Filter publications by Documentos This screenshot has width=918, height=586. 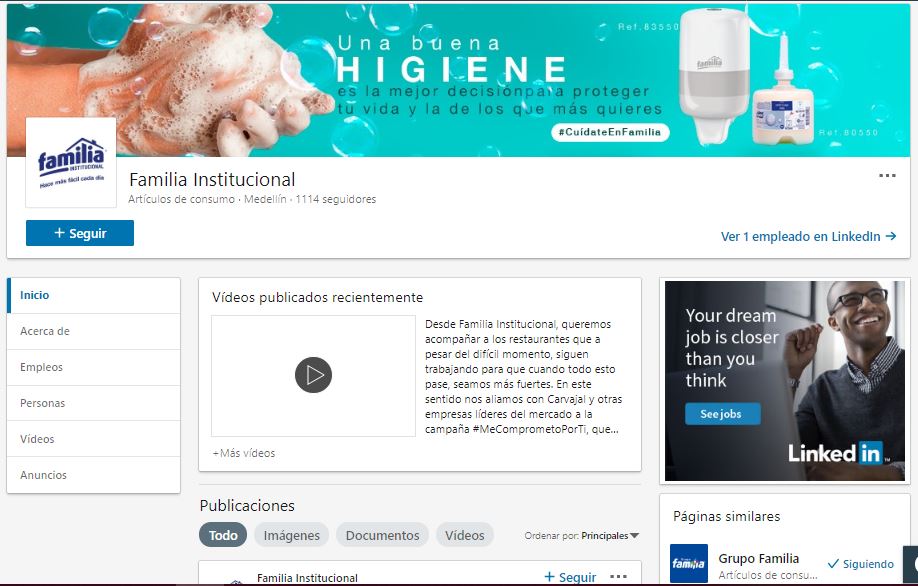(382, 535)
